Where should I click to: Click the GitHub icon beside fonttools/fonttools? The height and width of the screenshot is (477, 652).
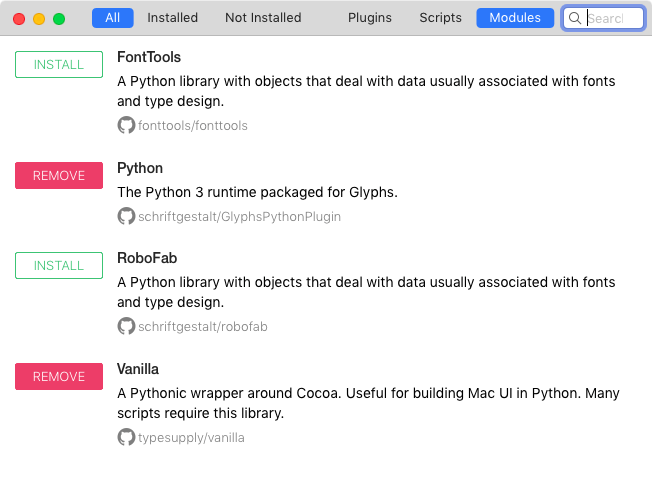click(126, 126)
